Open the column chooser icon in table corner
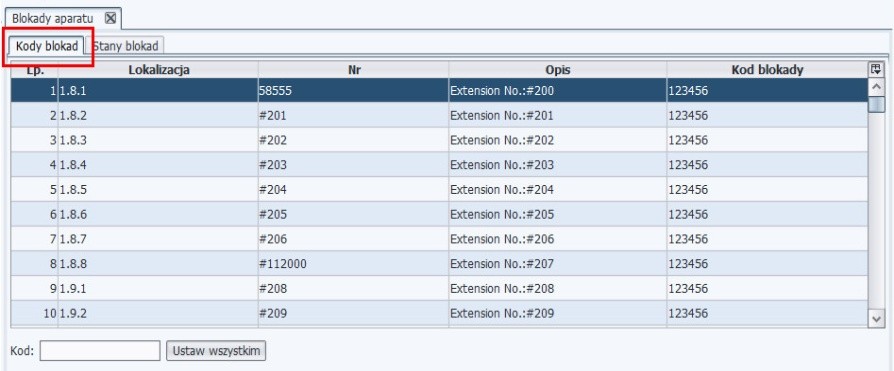The height and width of the screenshot is (371, 894). pyautogui.click(x=875, y=70)
